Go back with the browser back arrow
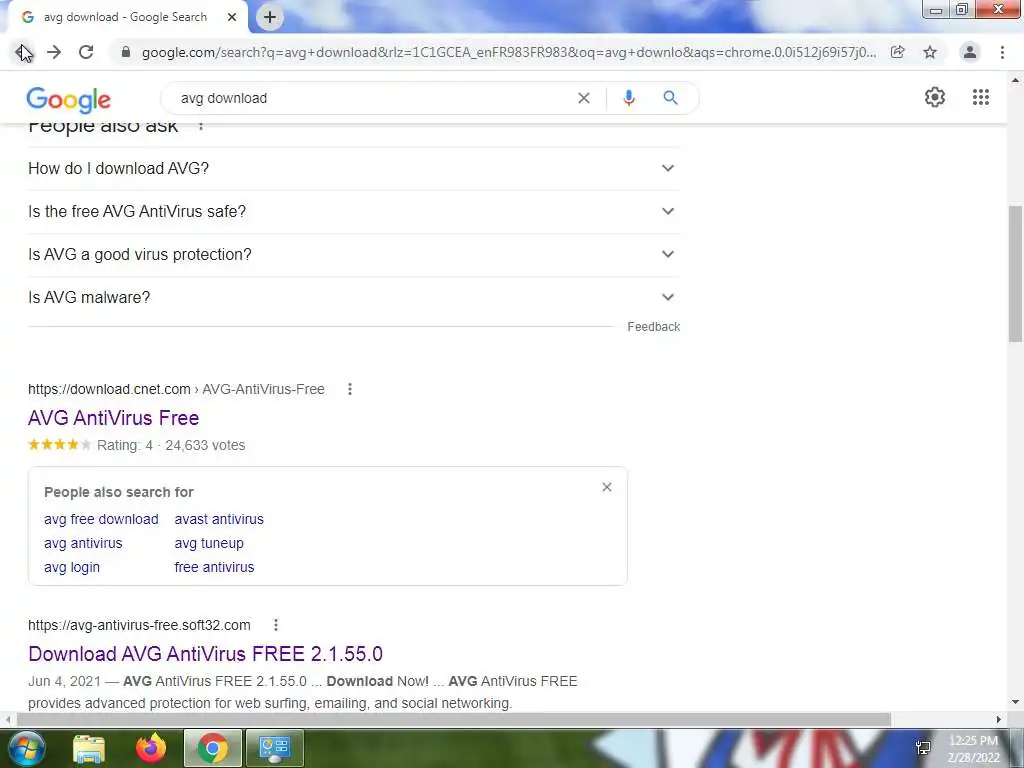The width and height of the screenshot is (1024, 768). point(23,52)
